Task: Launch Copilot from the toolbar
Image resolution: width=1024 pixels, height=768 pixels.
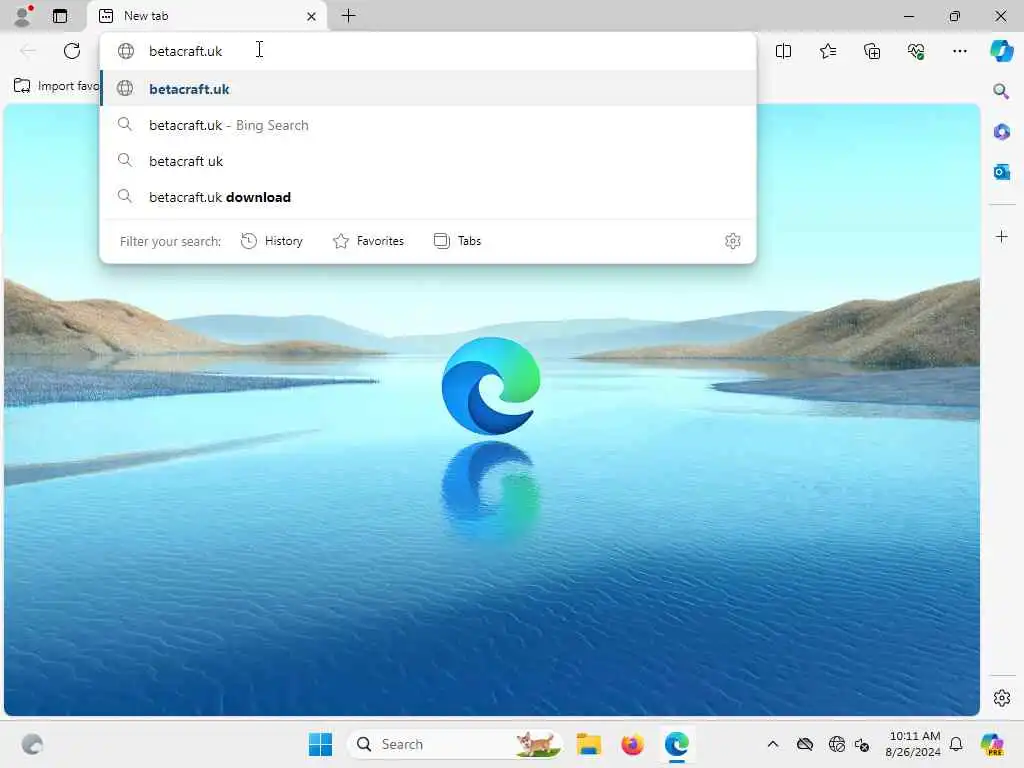Action: tap(1001, 51)
